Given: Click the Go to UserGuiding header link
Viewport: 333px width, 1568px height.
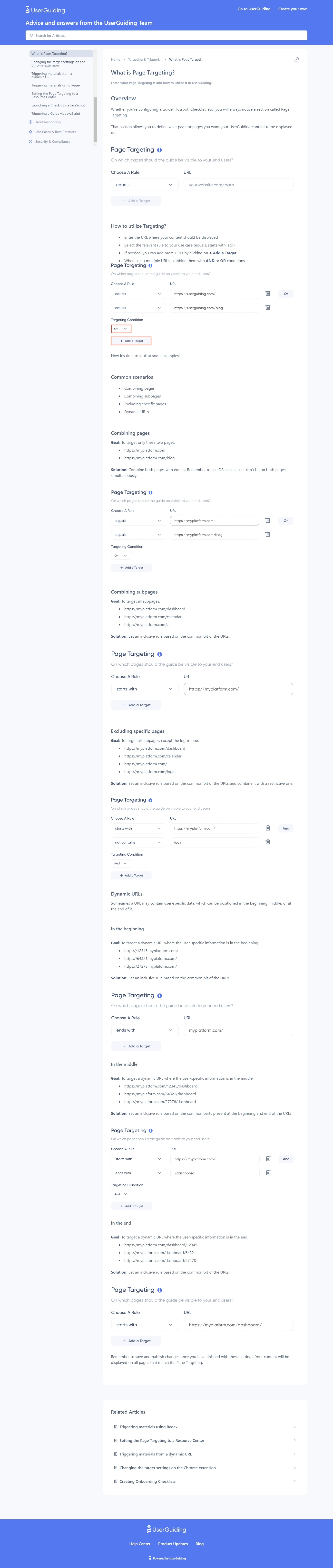Looking at the screenshot, I should [254, 9].
